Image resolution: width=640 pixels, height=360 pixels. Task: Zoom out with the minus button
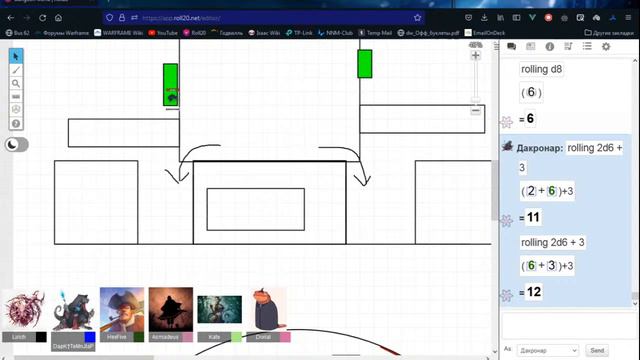[476, 111]
